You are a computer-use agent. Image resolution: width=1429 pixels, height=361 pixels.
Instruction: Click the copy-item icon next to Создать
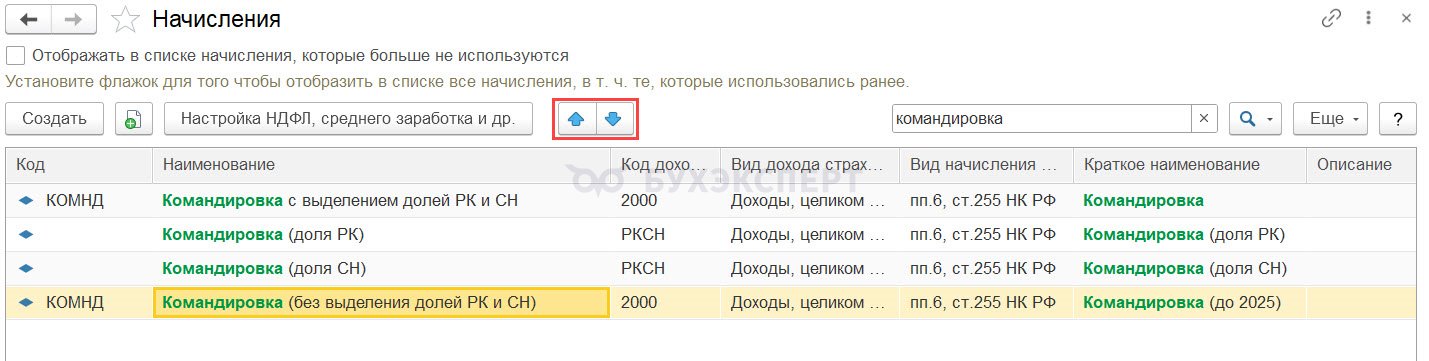[x=133, y=118]
